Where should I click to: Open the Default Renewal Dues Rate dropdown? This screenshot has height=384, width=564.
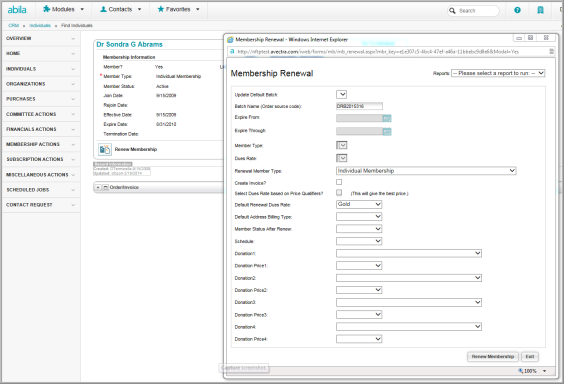(x=359, y=204)
